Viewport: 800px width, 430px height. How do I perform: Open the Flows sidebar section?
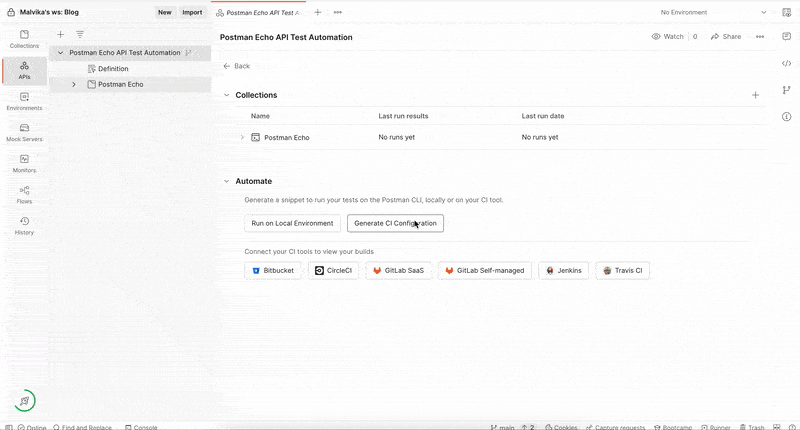coord(24,195)
